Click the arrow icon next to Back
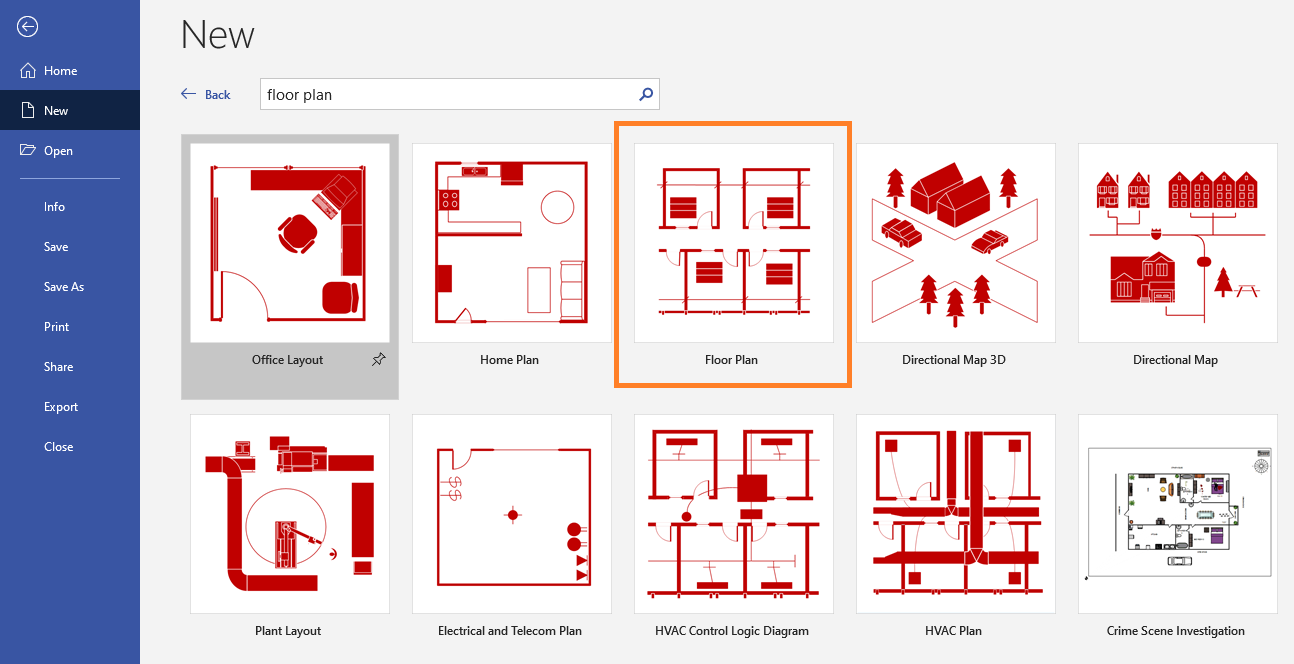Image resolution: width=1294 pixels, height=664 pixels. coord(188,93)
